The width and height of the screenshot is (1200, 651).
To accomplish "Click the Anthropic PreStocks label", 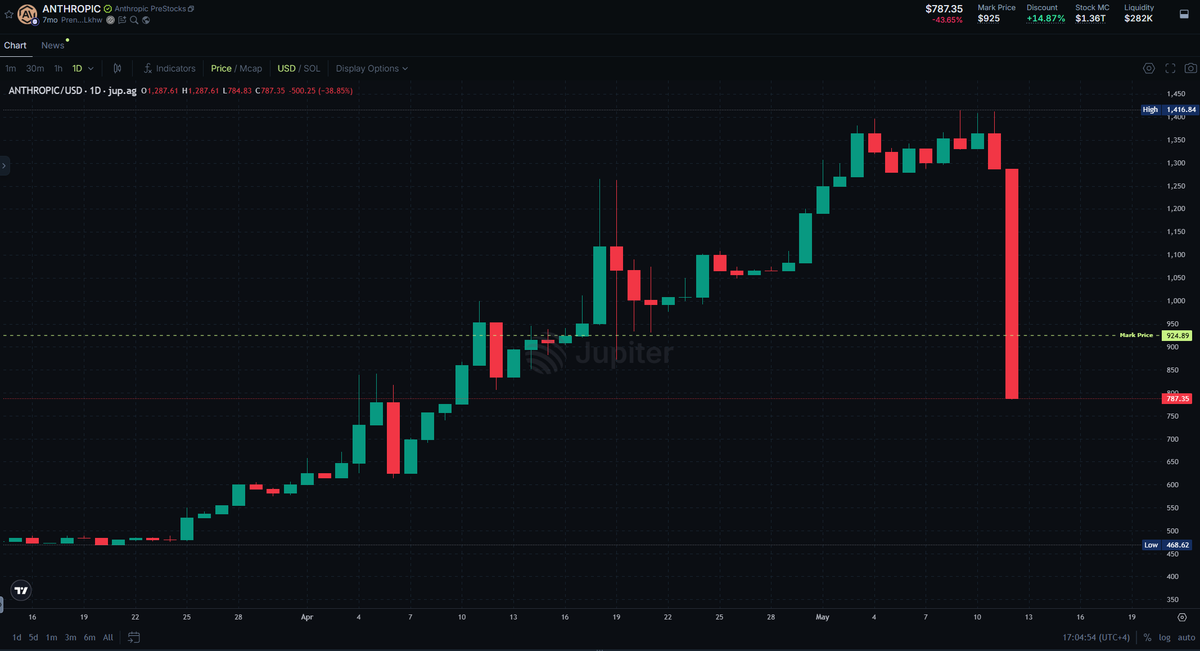I will click(150, 9).
